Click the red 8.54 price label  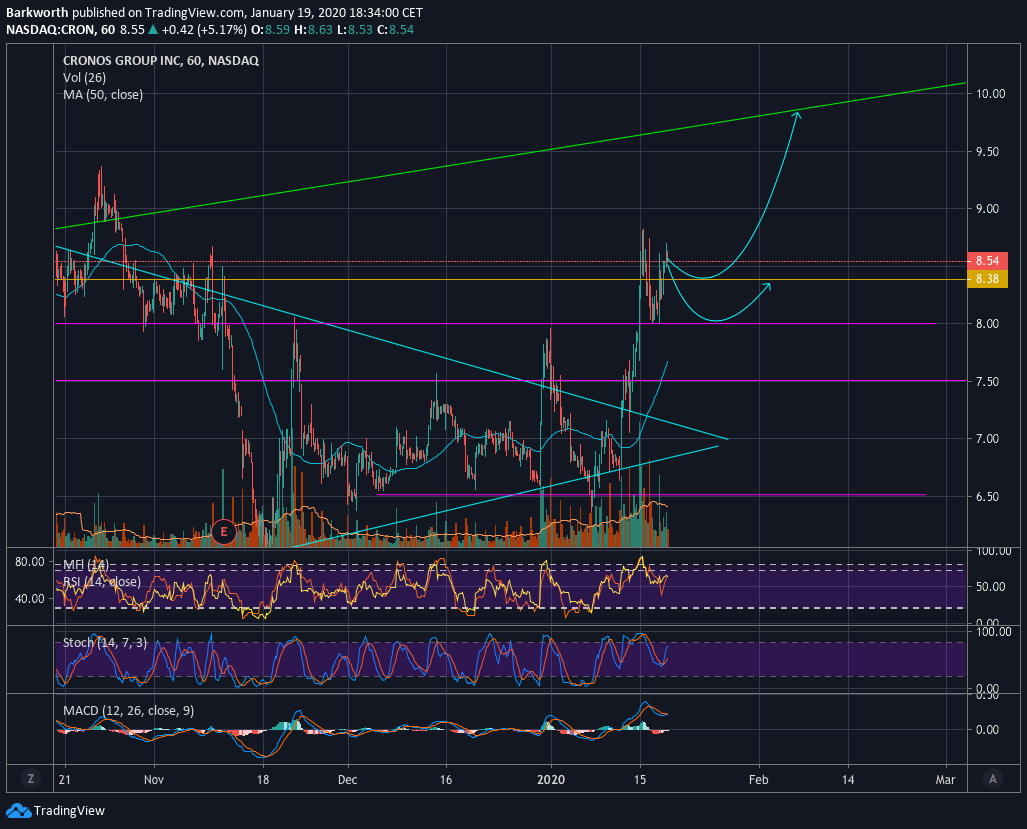[x=987, y=261]
